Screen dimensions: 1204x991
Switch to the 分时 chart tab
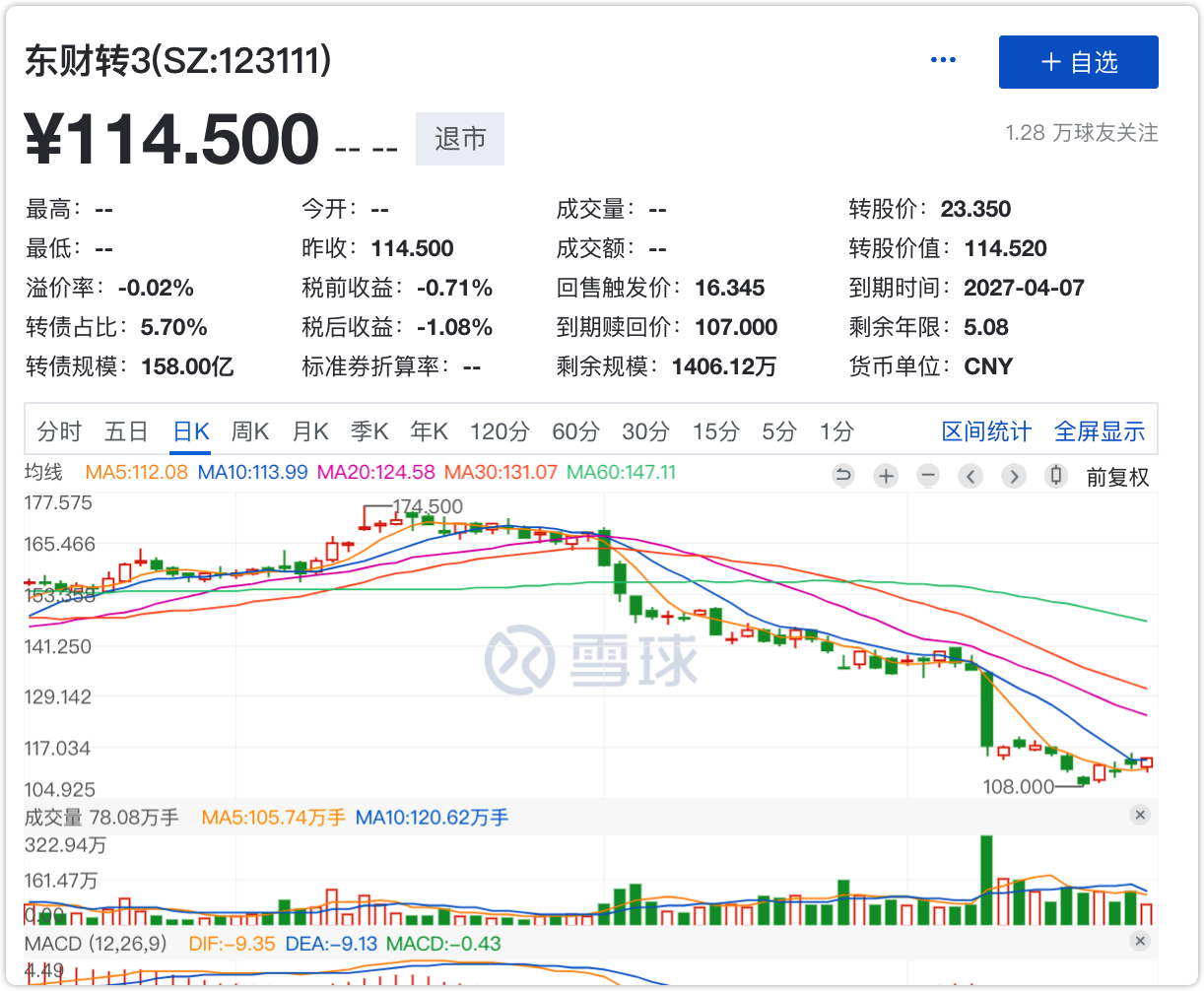(x=59, y=431)
